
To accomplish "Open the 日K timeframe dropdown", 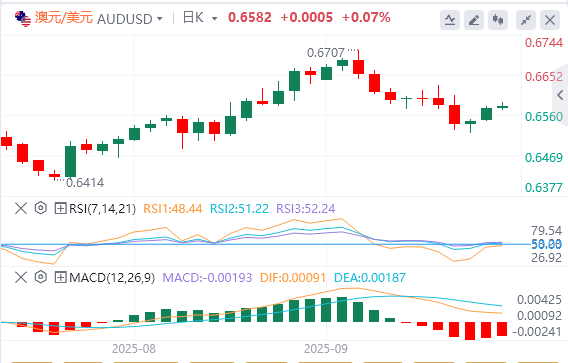I will 214,18.
